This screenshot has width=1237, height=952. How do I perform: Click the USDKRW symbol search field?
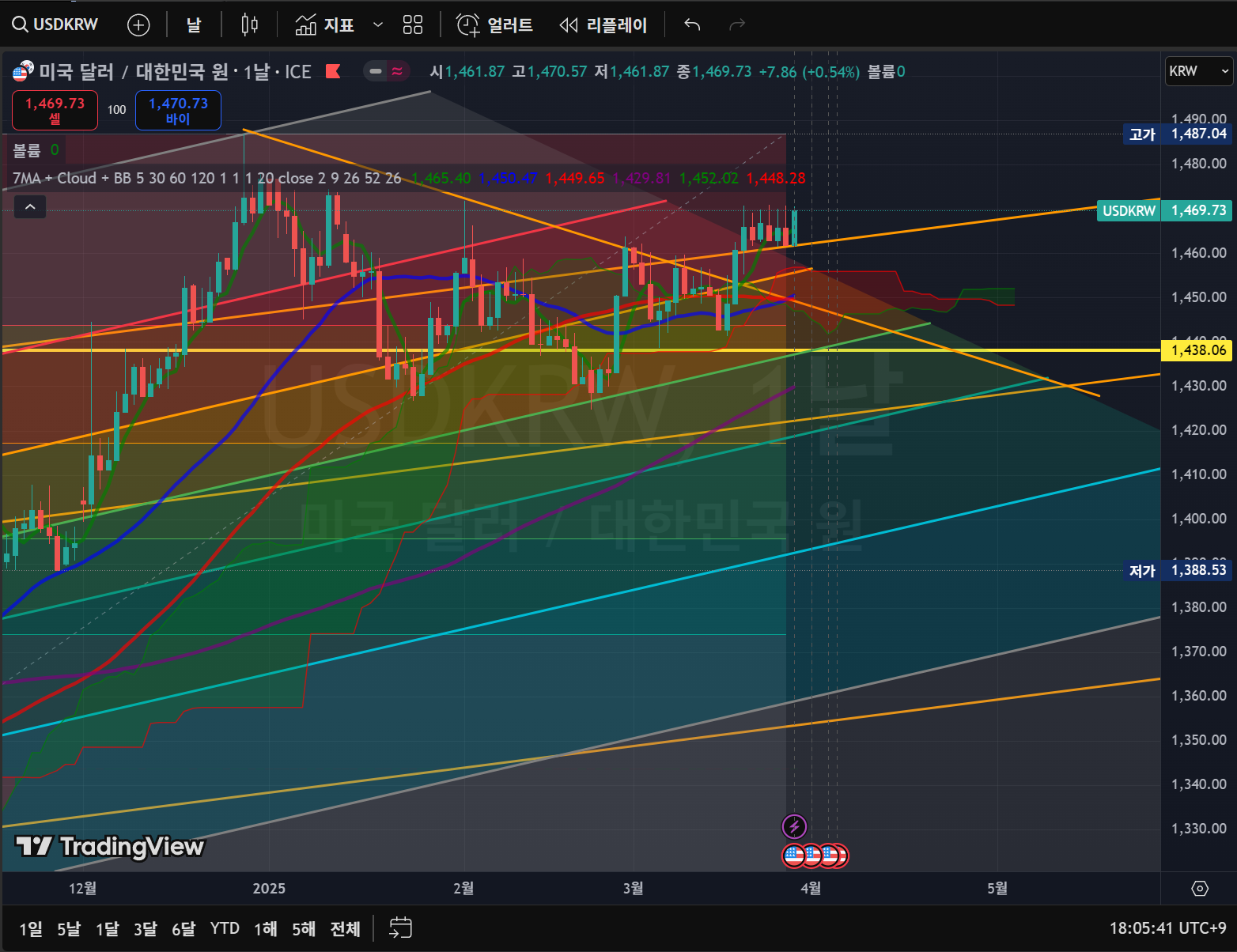pyautogui.click(x=55, y=25)
